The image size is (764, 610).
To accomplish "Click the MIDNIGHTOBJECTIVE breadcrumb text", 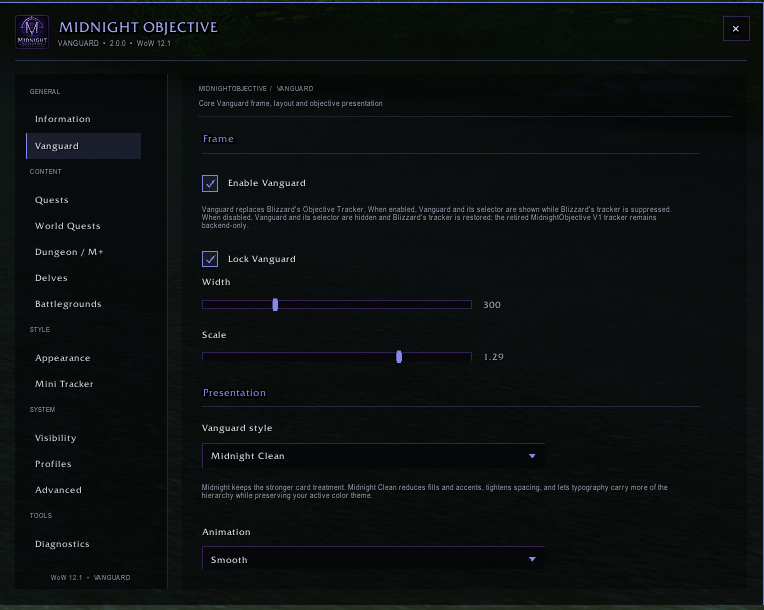I will 232,89.
